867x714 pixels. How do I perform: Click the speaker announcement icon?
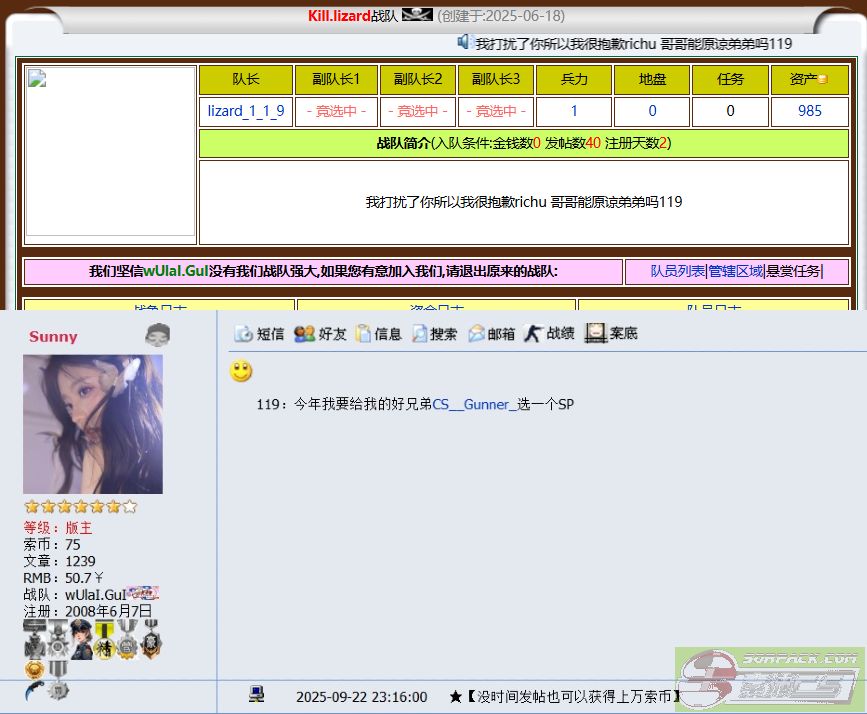coord(464,42)
